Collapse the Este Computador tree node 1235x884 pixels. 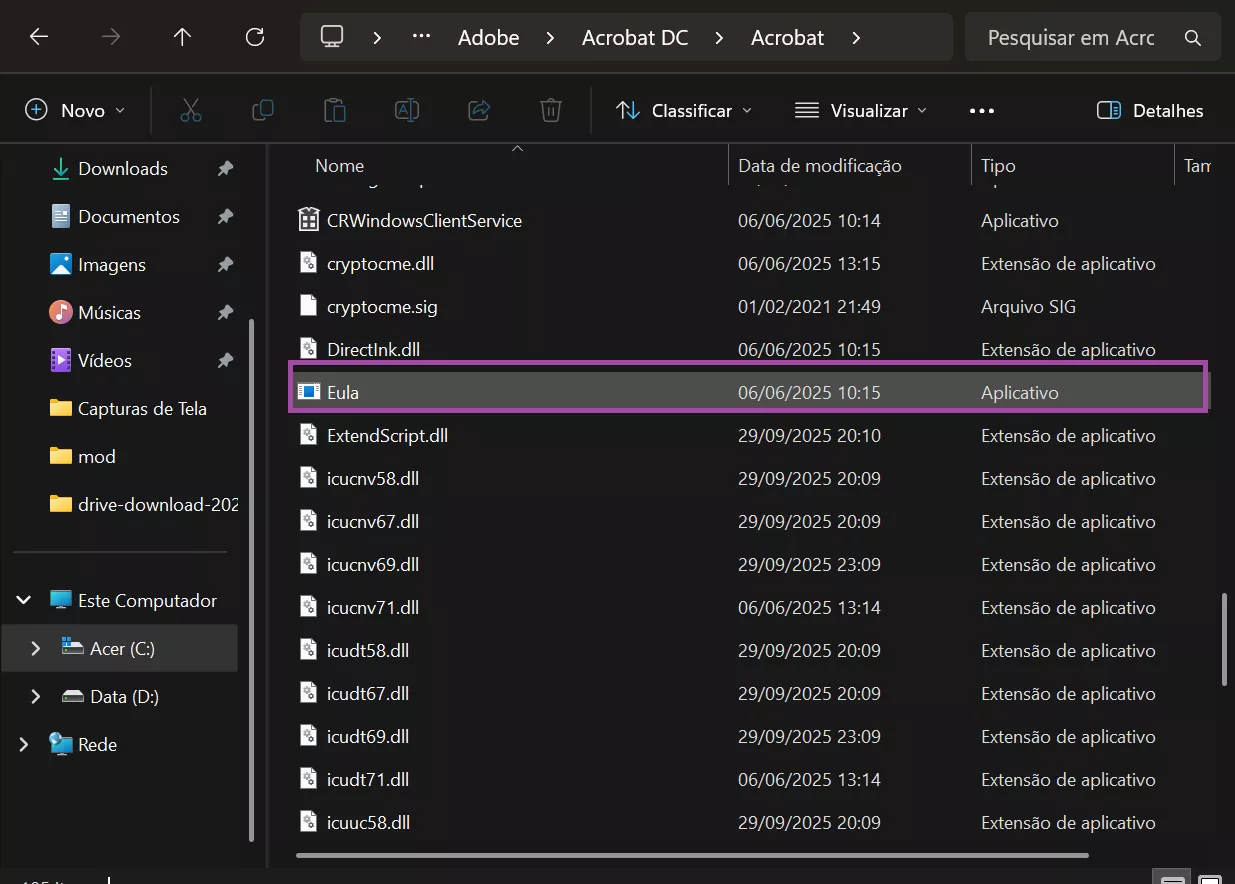click(24, 601)
